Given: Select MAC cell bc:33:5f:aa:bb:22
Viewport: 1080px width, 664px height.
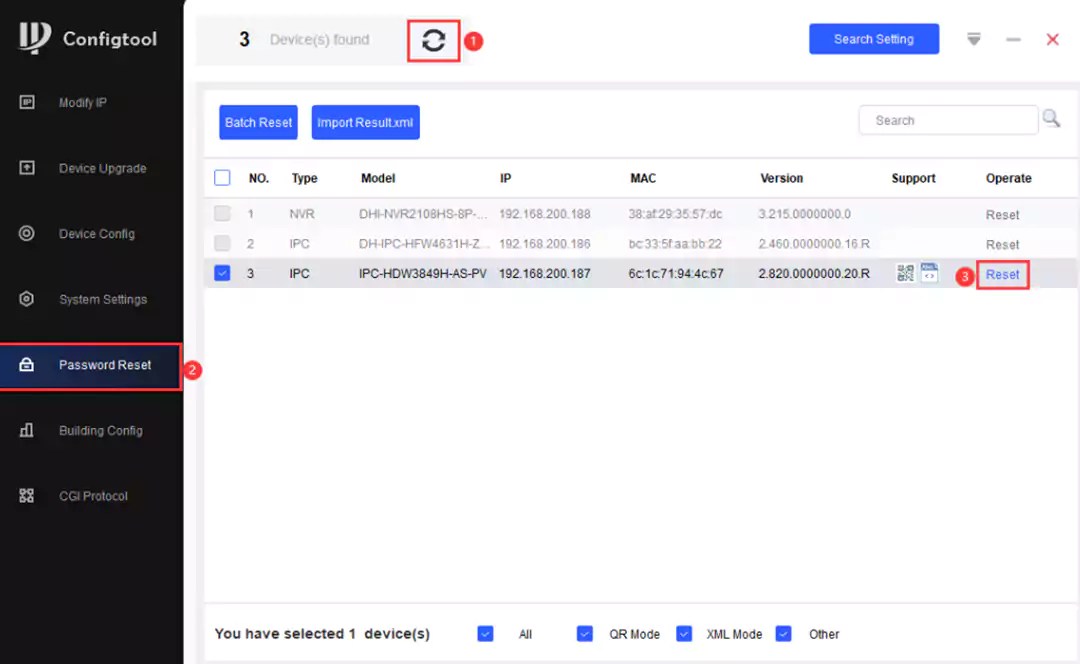Looking at the screenshot, I should point(675,243).
